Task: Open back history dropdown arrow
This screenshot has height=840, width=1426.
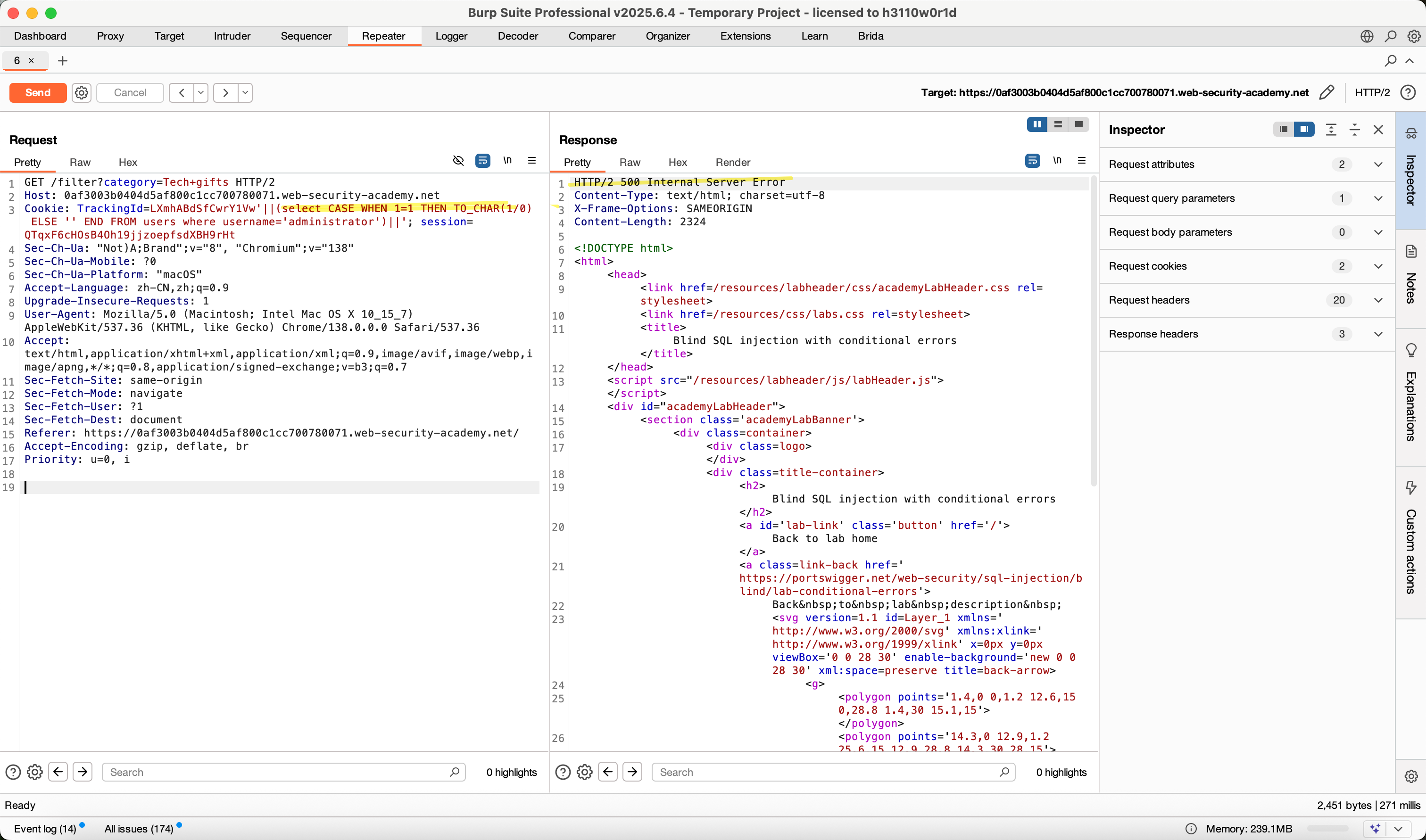Action: (201, 92)
